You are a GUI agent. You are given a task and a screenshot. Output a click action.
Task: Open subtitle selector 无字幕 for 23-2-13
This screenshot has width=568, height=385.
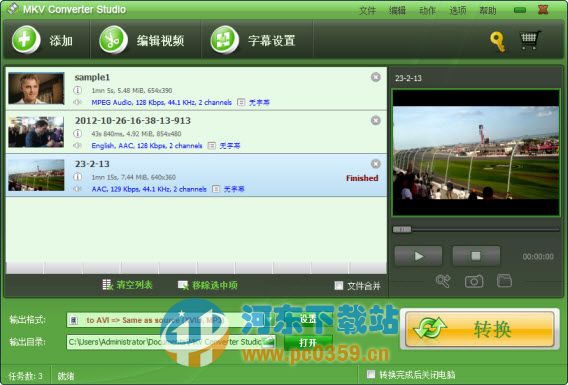coord(234,189)
